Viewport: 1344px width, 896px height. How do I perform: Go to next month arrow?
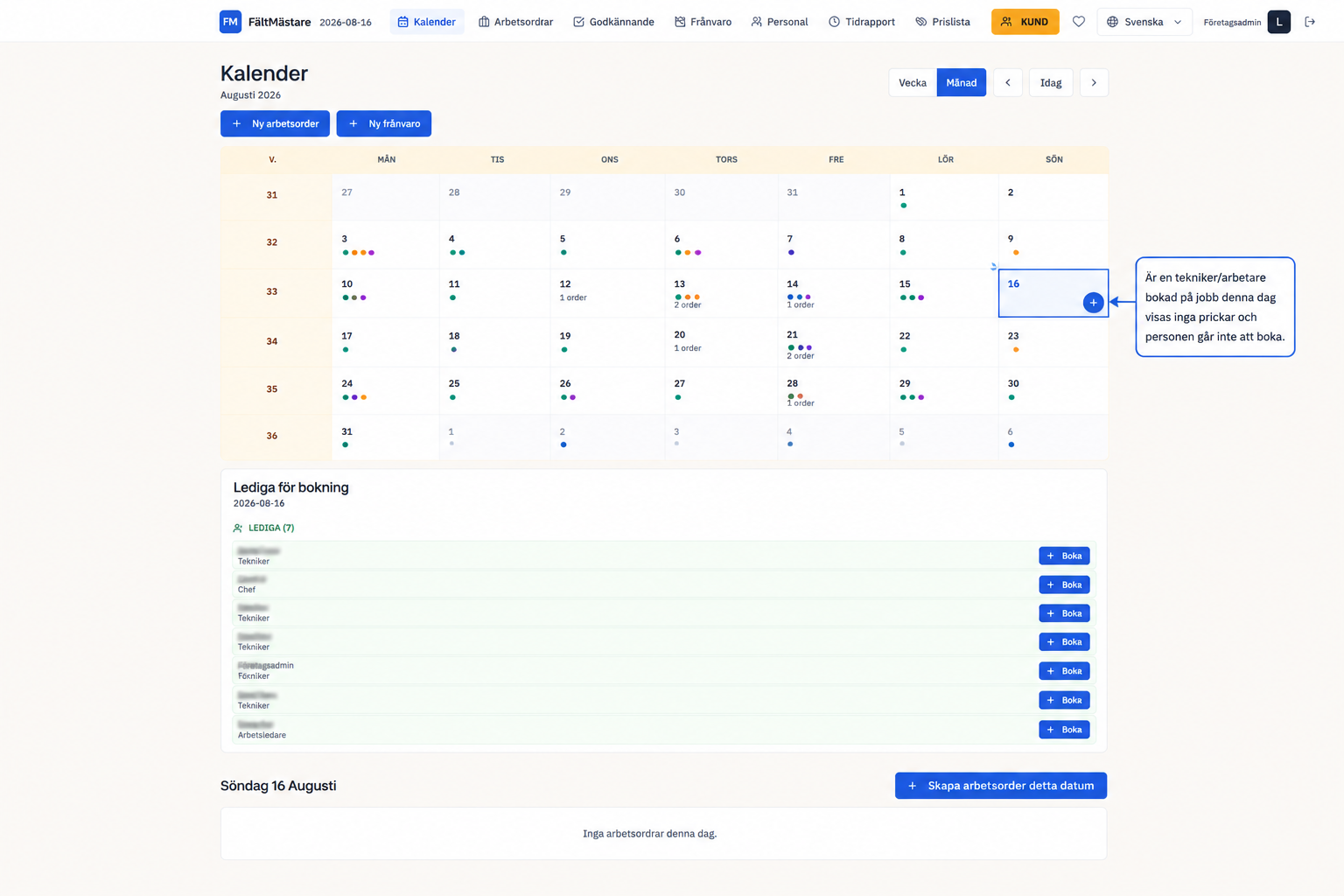pyautogui.click(x=1094, y=82)
